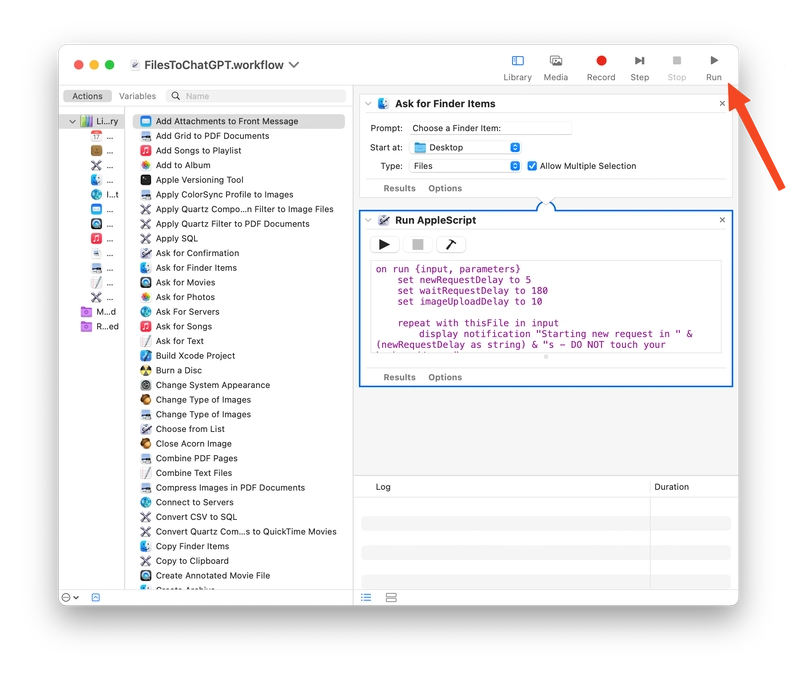
Task: Switch to the Variables tab
Action: coord(137,96)
